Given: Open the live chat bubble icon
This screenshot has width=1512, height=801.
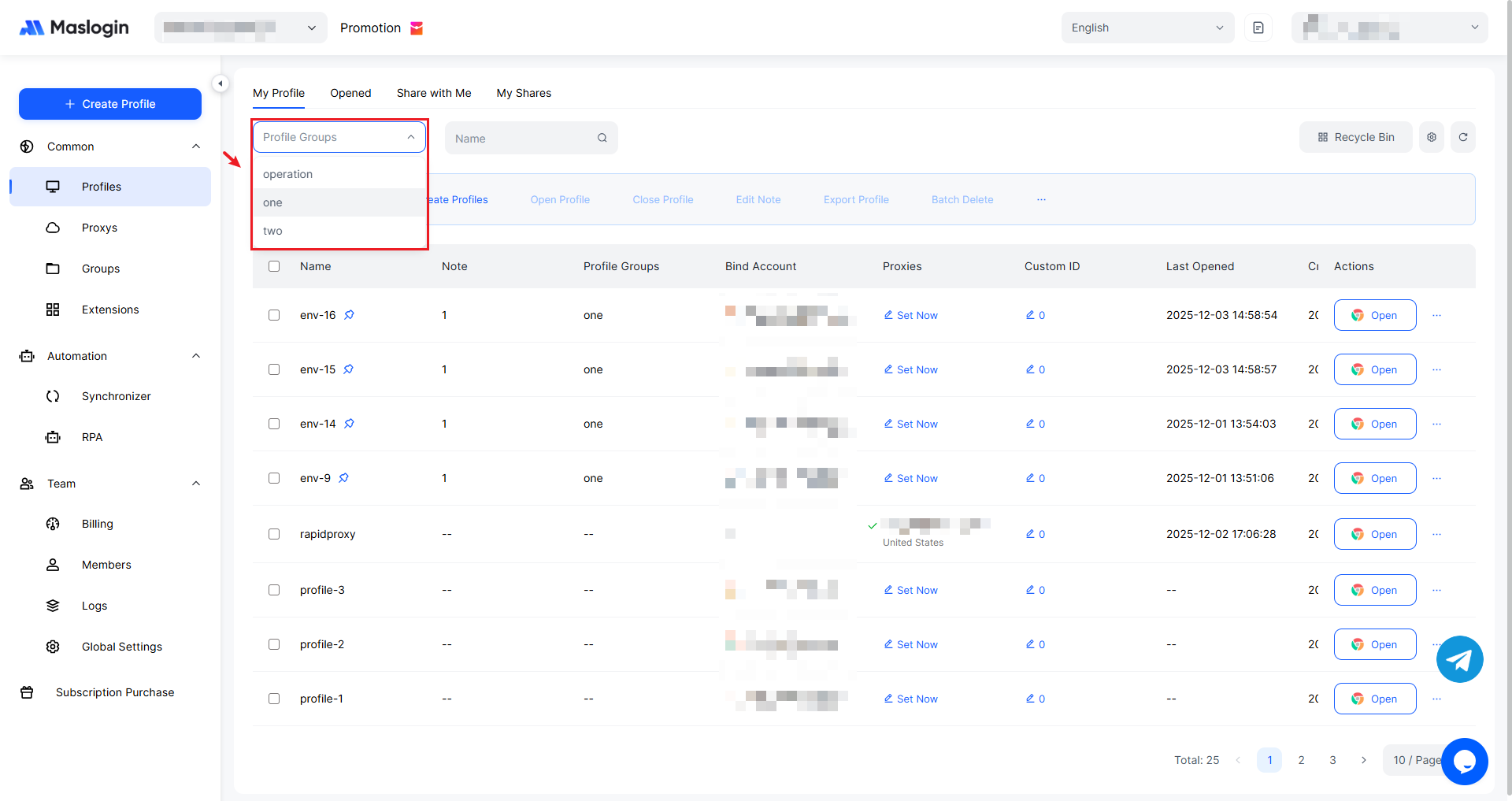Looking at the screenshot, I should point(1464,761).
